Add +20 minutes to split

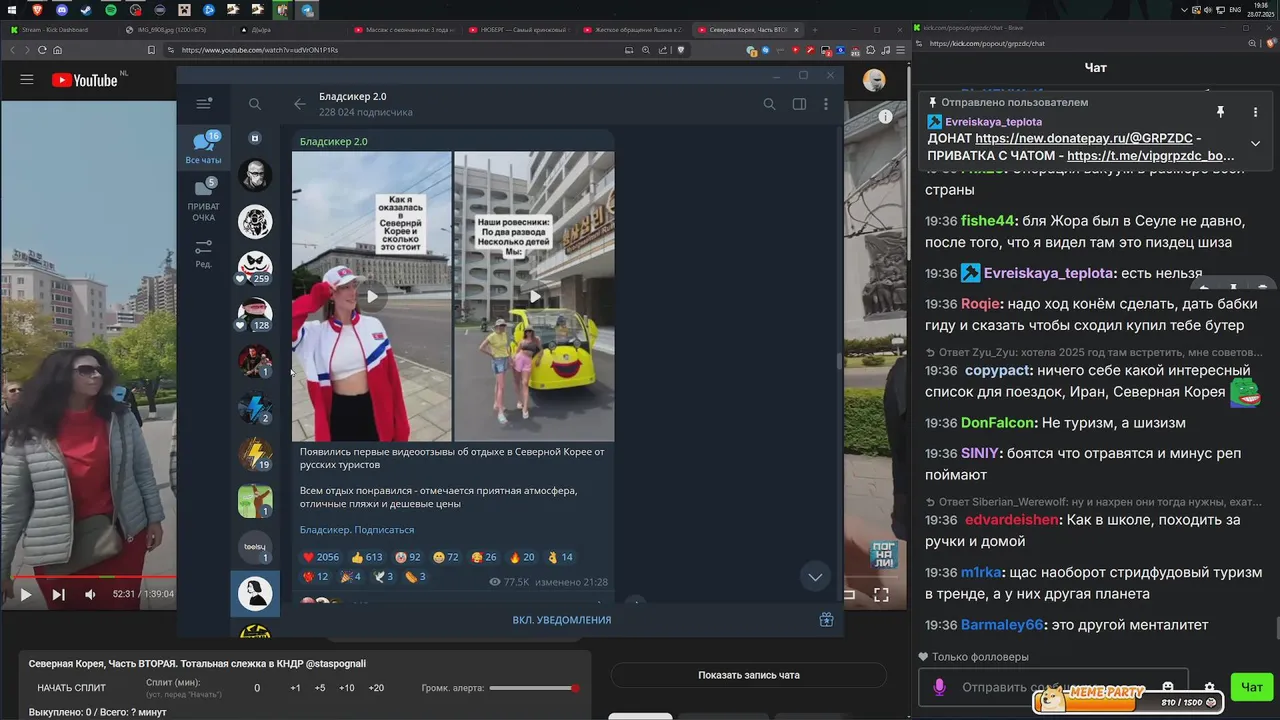(x=376, y=688)
